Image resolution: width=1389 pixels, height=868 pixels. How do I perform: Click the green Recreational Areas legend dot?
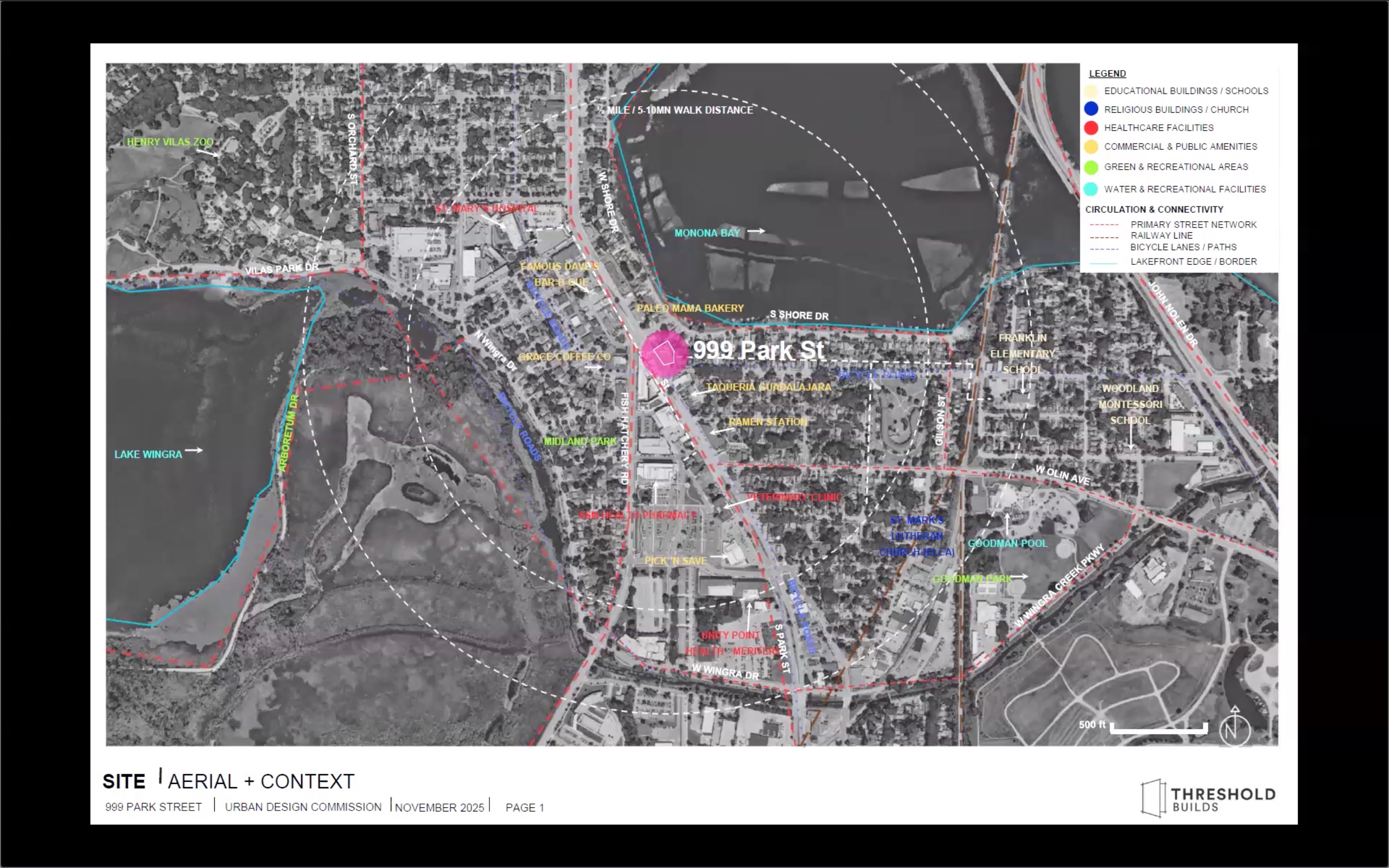coord(1091,167)
